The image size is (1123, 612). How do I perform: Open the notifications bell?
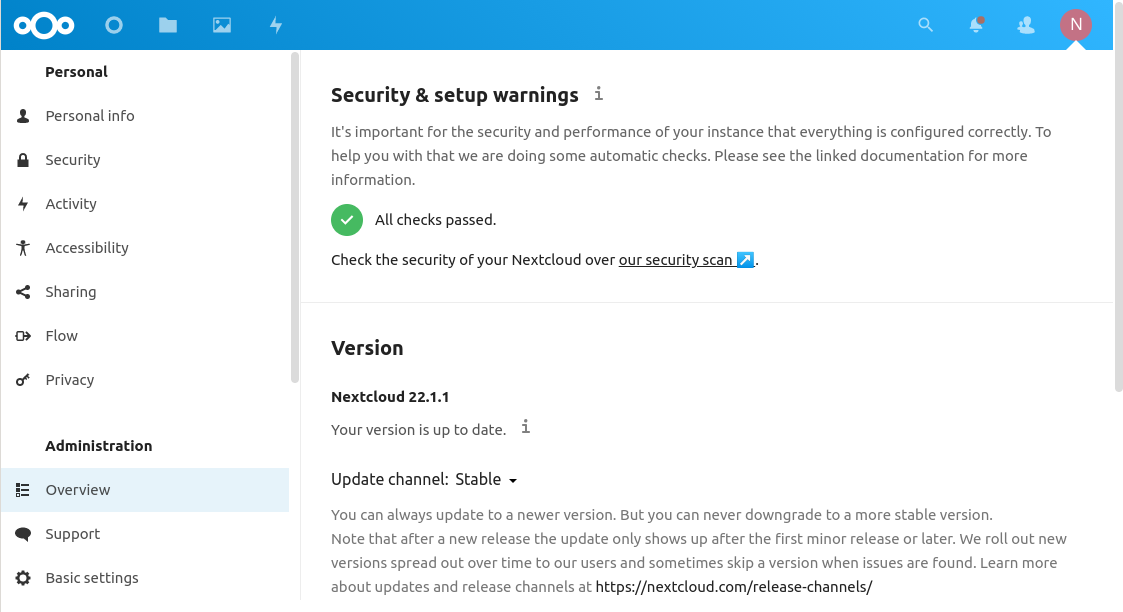click(976, 26)
